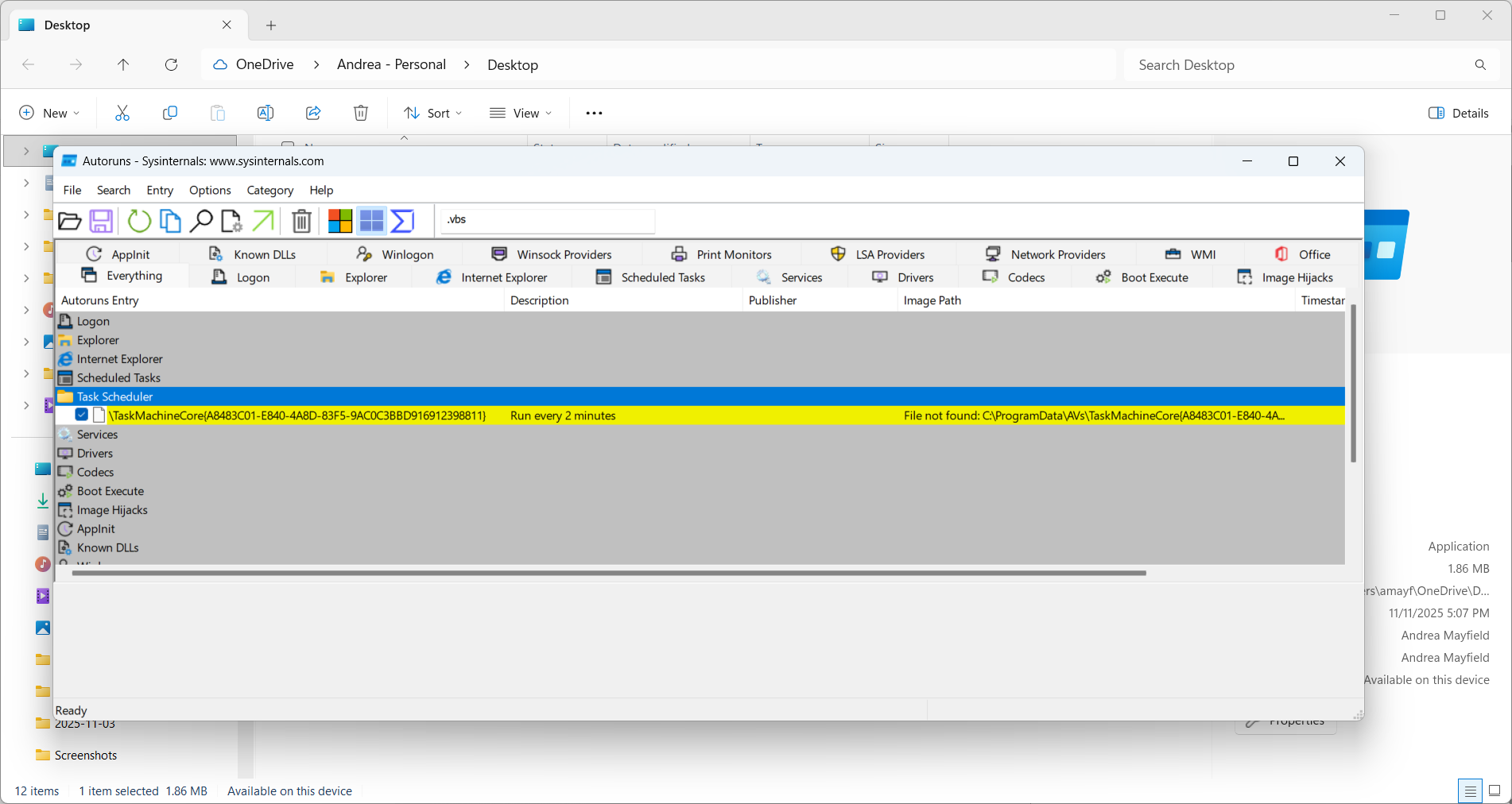Copy the selected autorun entry
Screen dimensions: 1512x804
pos(170,221)
